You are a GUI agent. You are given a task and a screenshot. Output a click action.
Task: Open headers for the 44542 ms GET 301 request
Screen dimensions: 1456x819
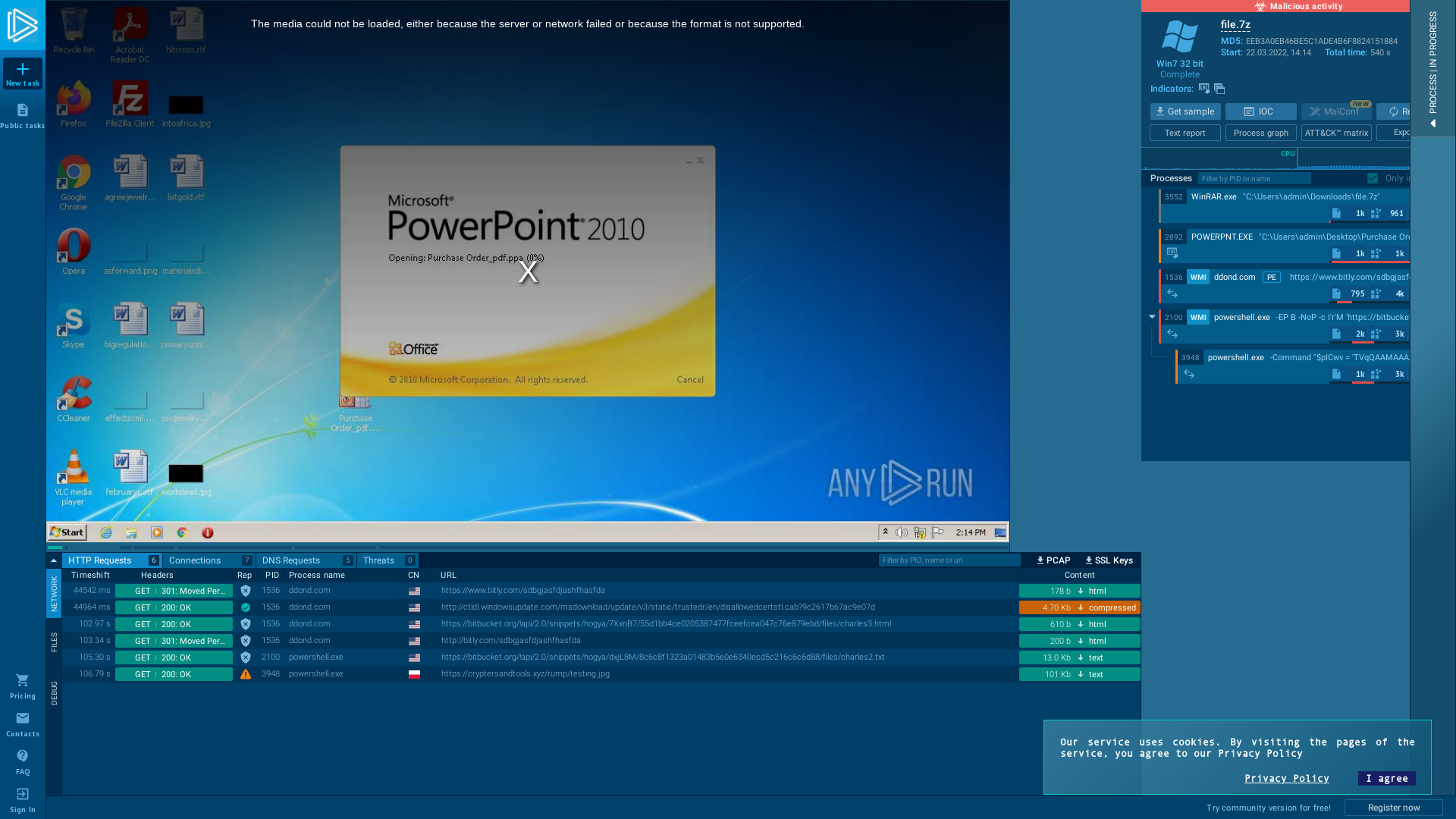coord(174,591)
